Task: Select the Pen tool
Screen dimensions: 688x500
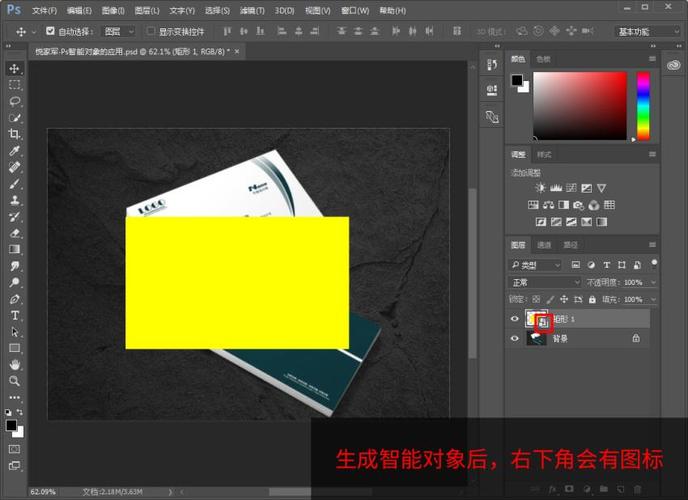Action: (14, 299)
